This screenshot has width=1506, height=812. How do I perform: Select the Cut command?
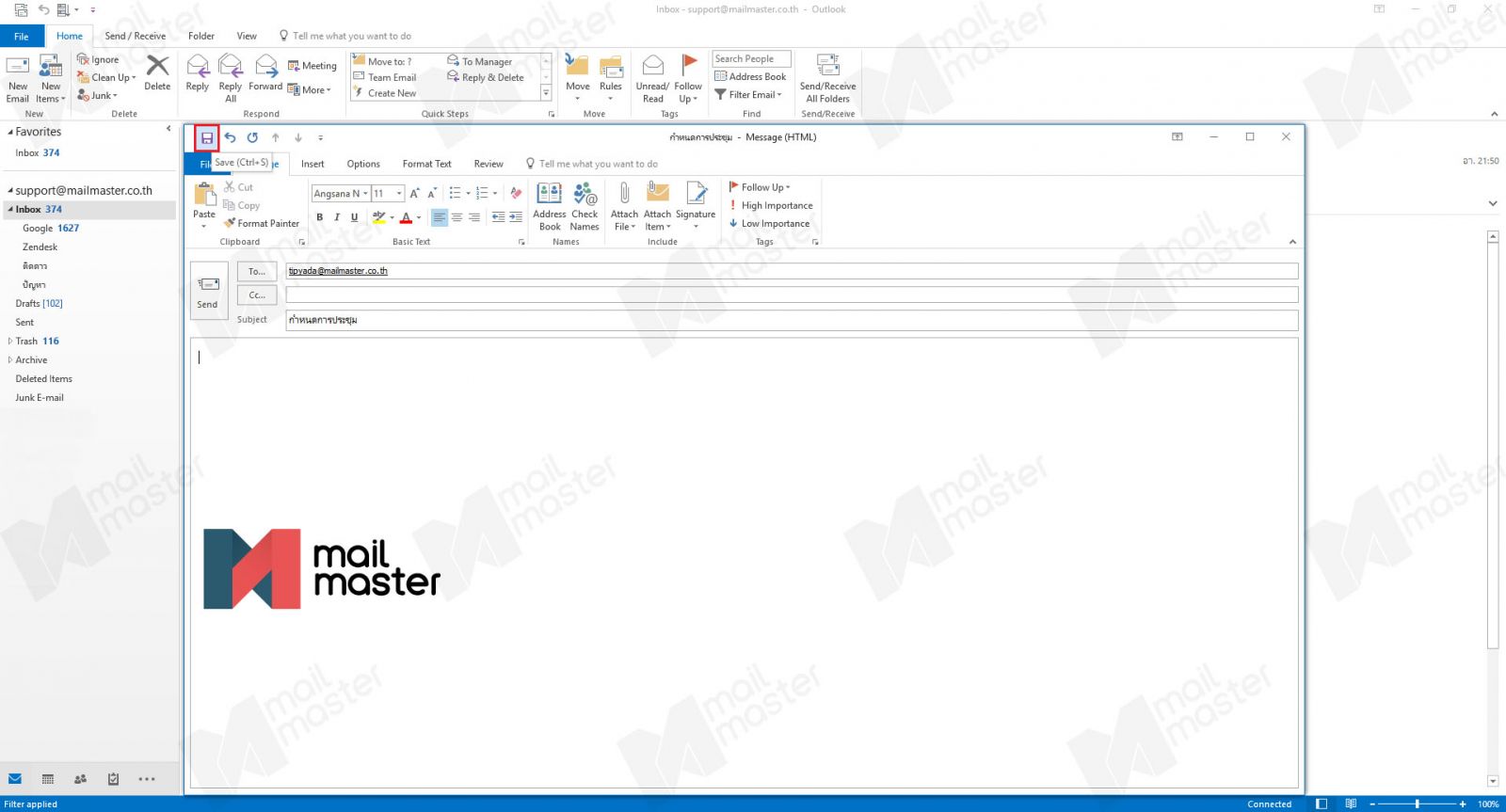[x=238, y=187]
